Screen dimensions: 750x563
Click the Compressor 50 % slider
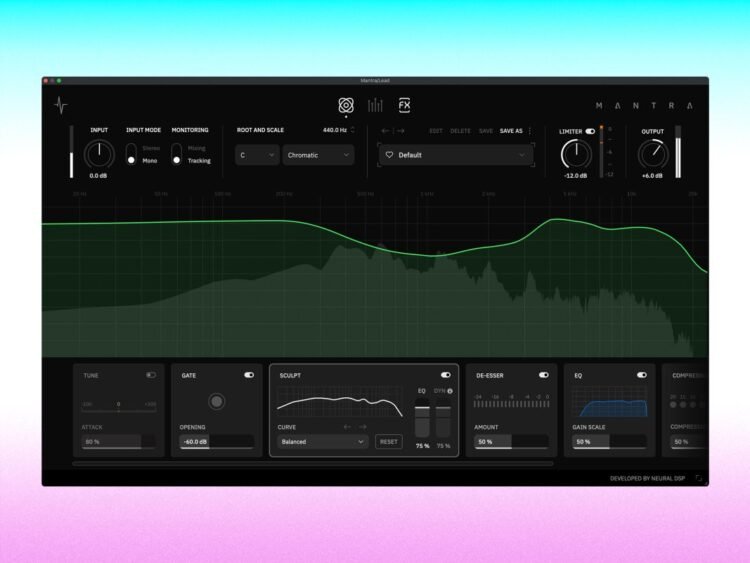689,442
